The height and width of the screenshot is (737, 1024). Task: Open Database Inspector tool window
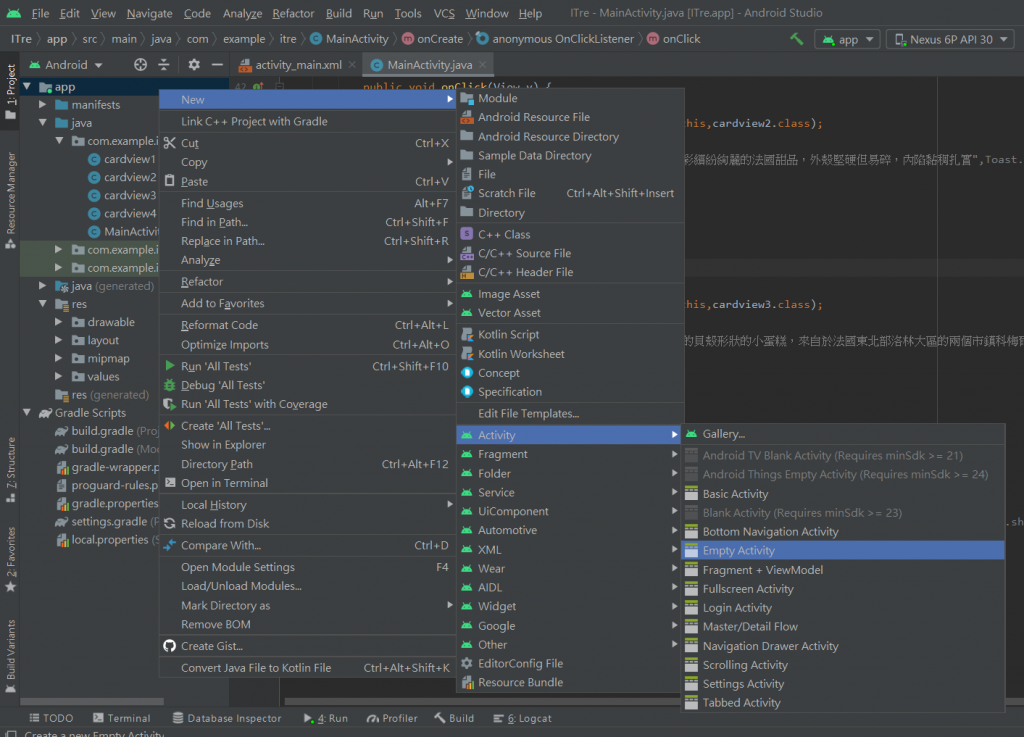pos(227,718)
